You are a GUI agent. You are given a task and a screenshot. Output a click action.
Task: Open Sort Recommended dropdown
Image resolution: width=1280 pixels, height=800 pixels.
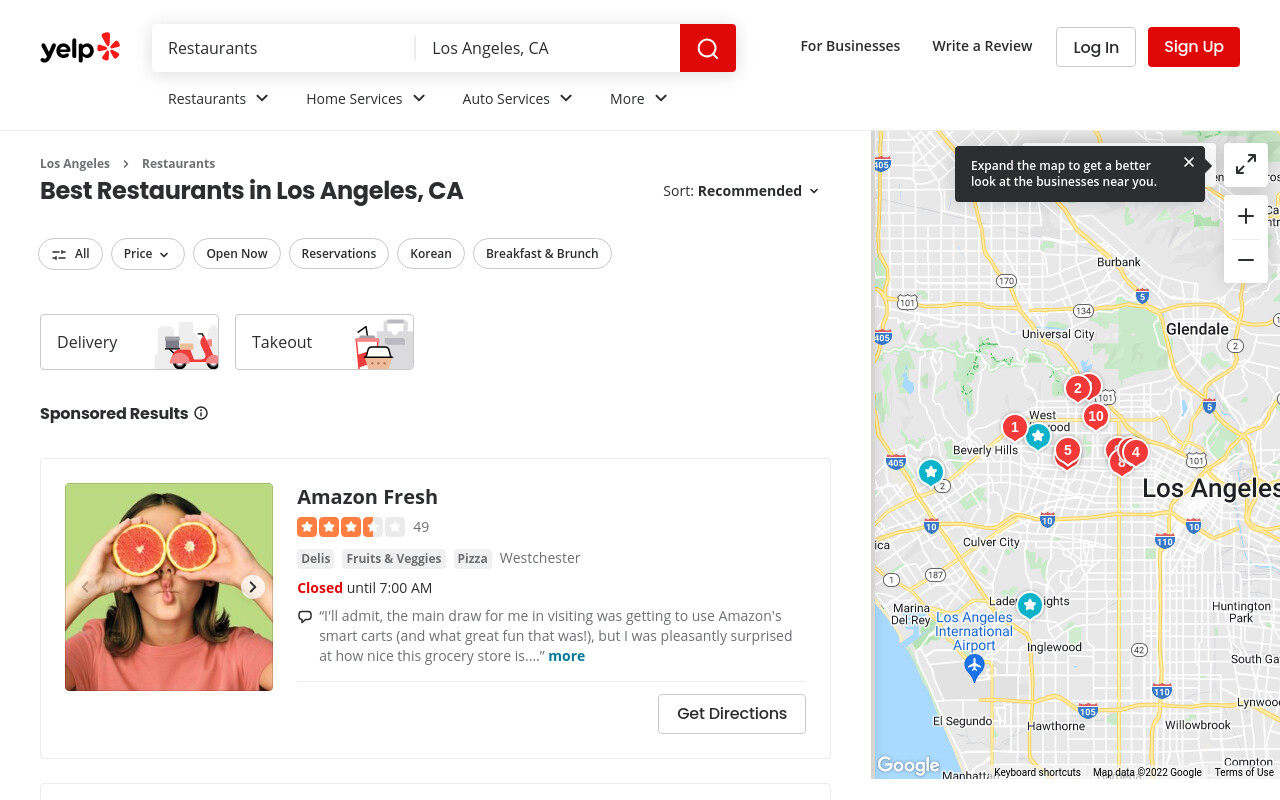pyautogui.click(x=741, y=191)
